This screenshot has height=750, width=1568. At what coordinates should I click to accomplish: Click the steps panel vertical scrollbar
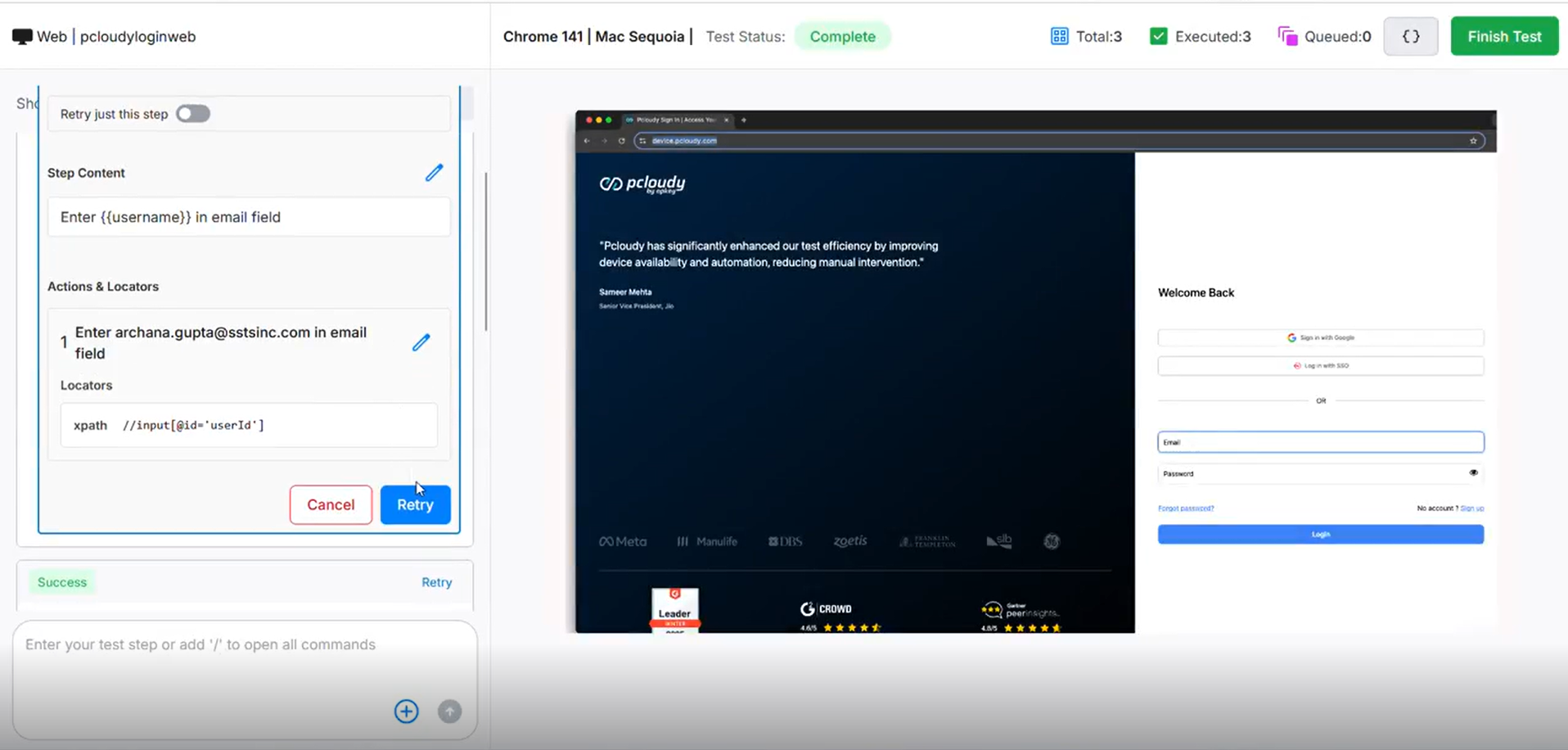tap(486, 251)
